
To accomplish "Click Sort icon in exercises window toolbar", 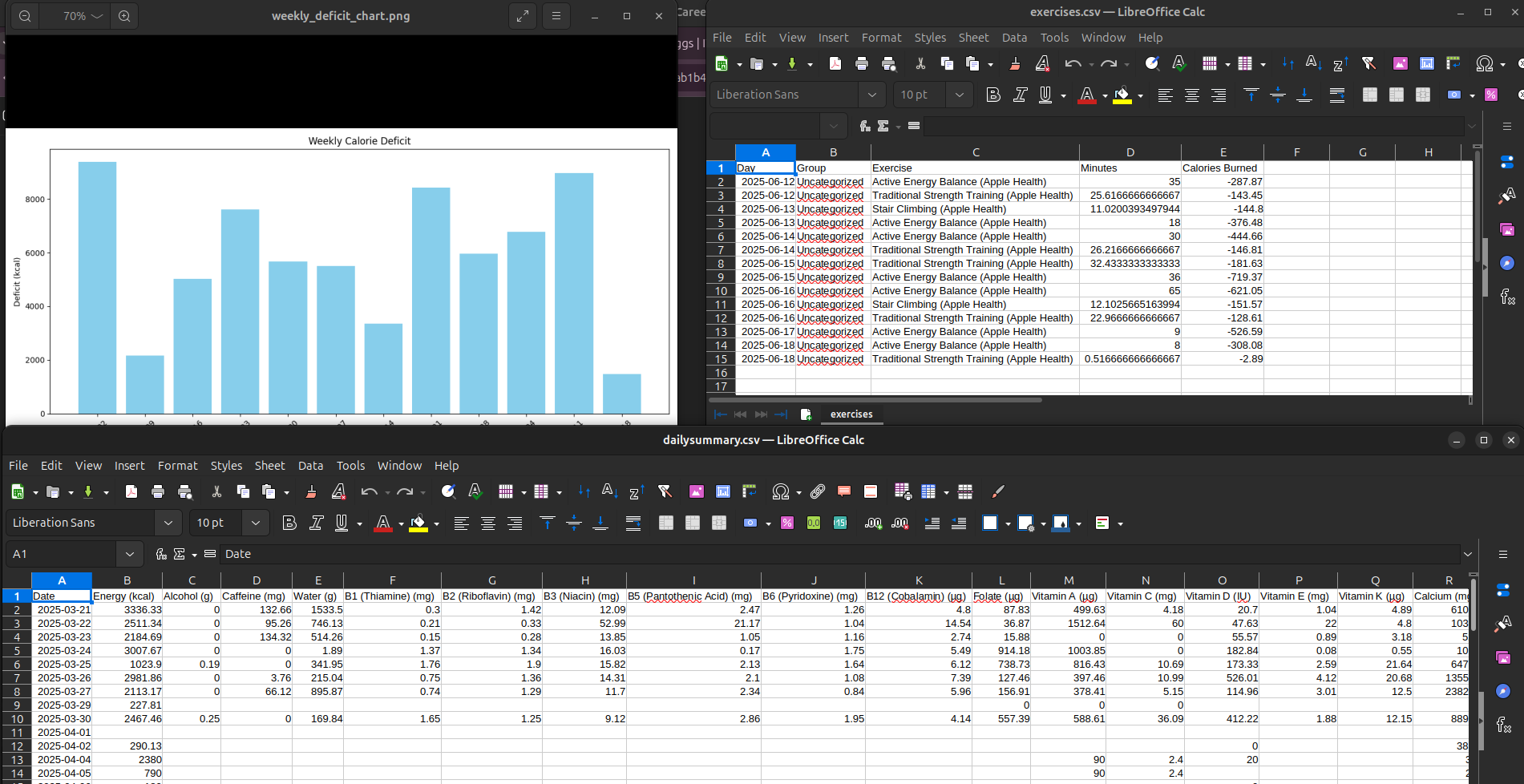I will pyautogui.click(x=1288, y=63).
